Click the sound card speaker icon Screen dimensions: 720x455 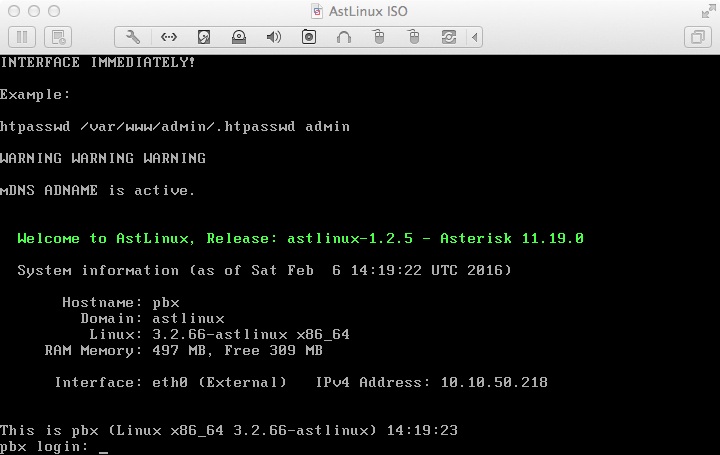click(x=274, y=37)
